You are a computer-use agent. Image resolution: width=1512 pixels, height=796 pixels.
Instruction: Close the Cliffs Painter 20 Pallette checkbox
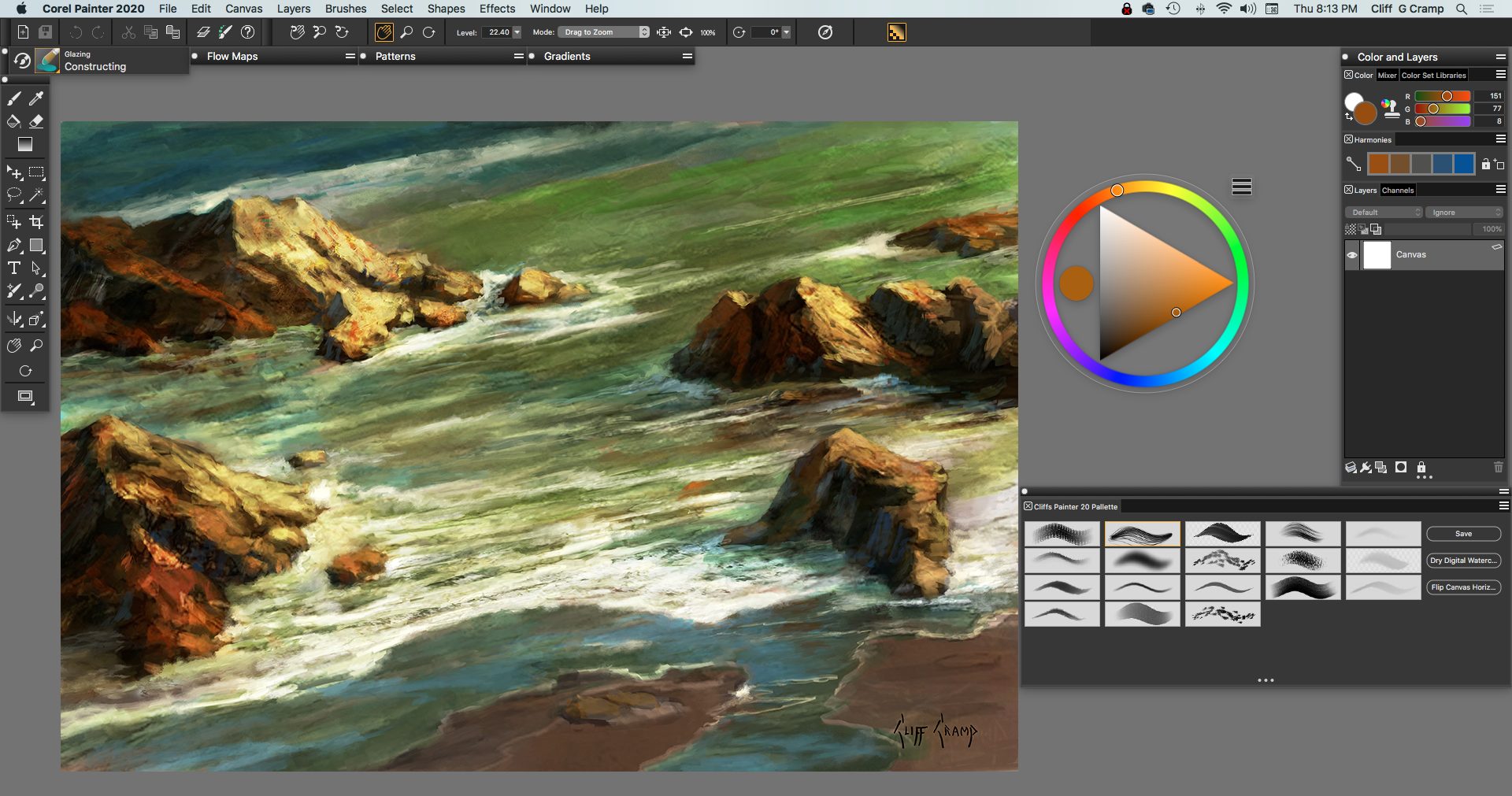[x=1028, y=506]
